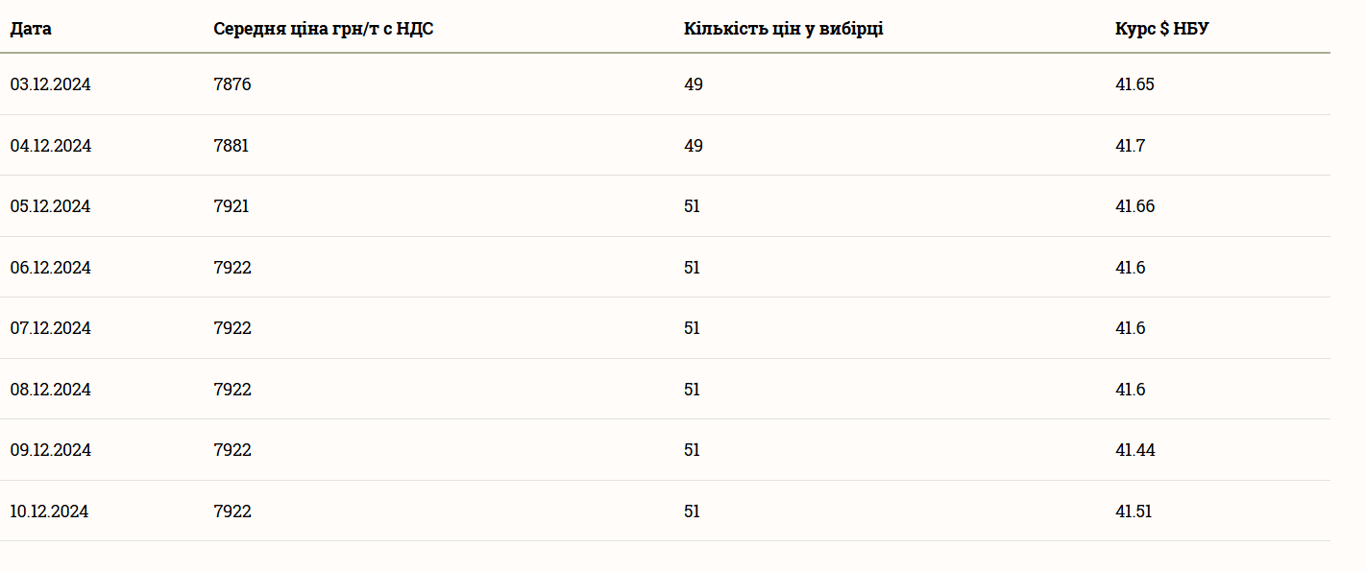Click the average price value 7876
The width and height of the screenshot is (1366, 571).
pyautogui.click(x=232, y=85)
